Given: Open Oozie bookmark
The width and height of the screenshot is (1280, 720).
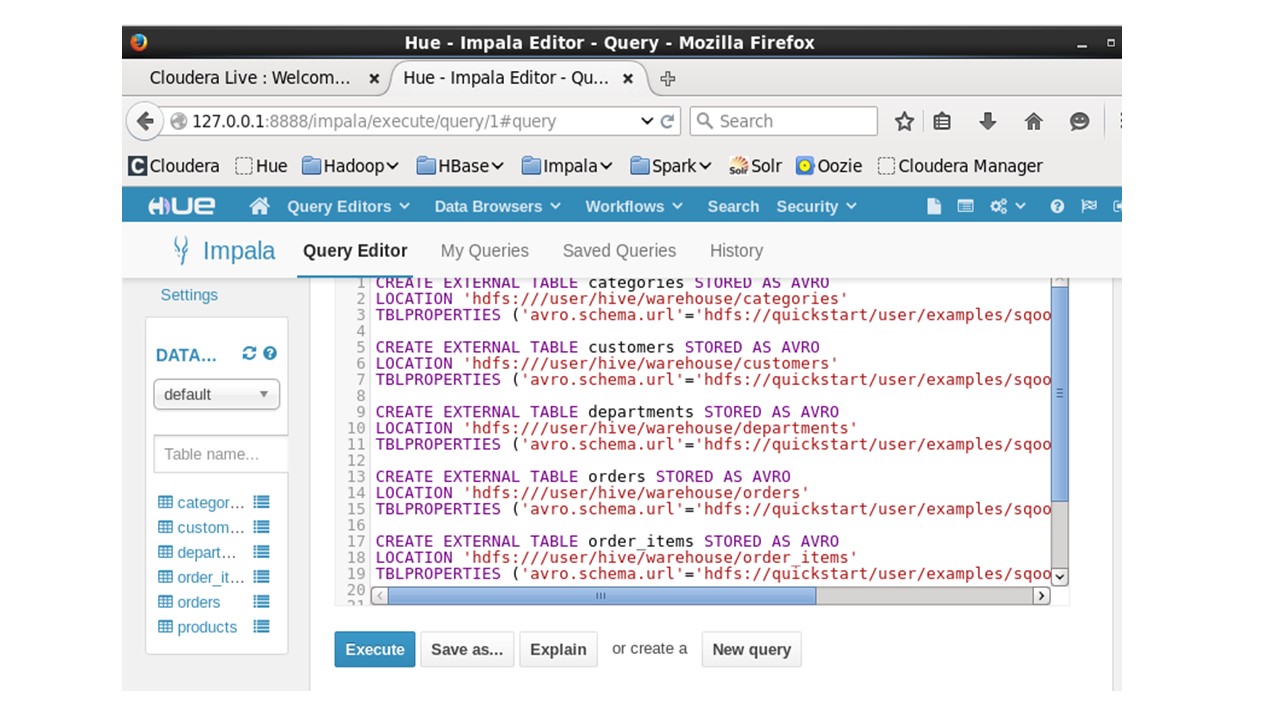Looking at the screenshot, I should pos(829,166).
